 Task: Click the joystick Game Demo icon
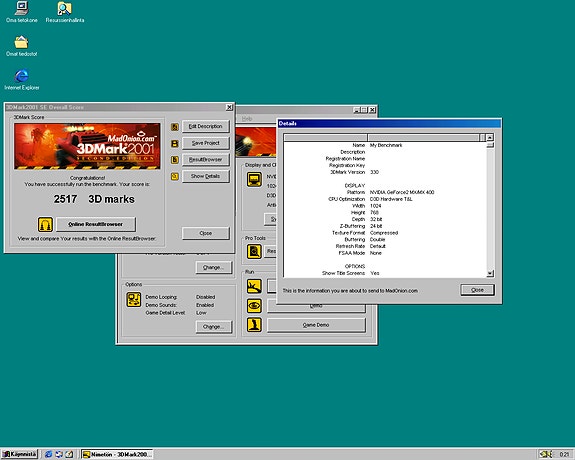click(254, 325)
